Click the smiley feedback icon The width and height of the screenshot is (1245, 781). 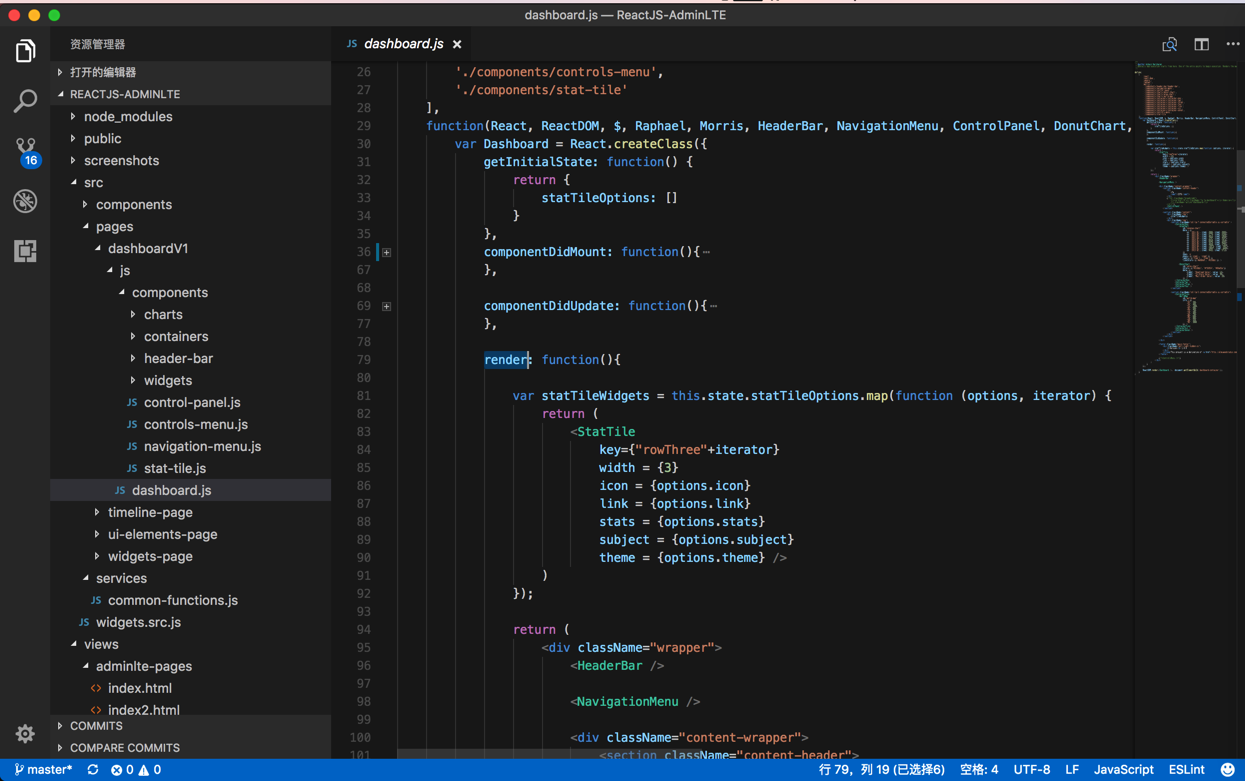click(x=1227, y=770)
